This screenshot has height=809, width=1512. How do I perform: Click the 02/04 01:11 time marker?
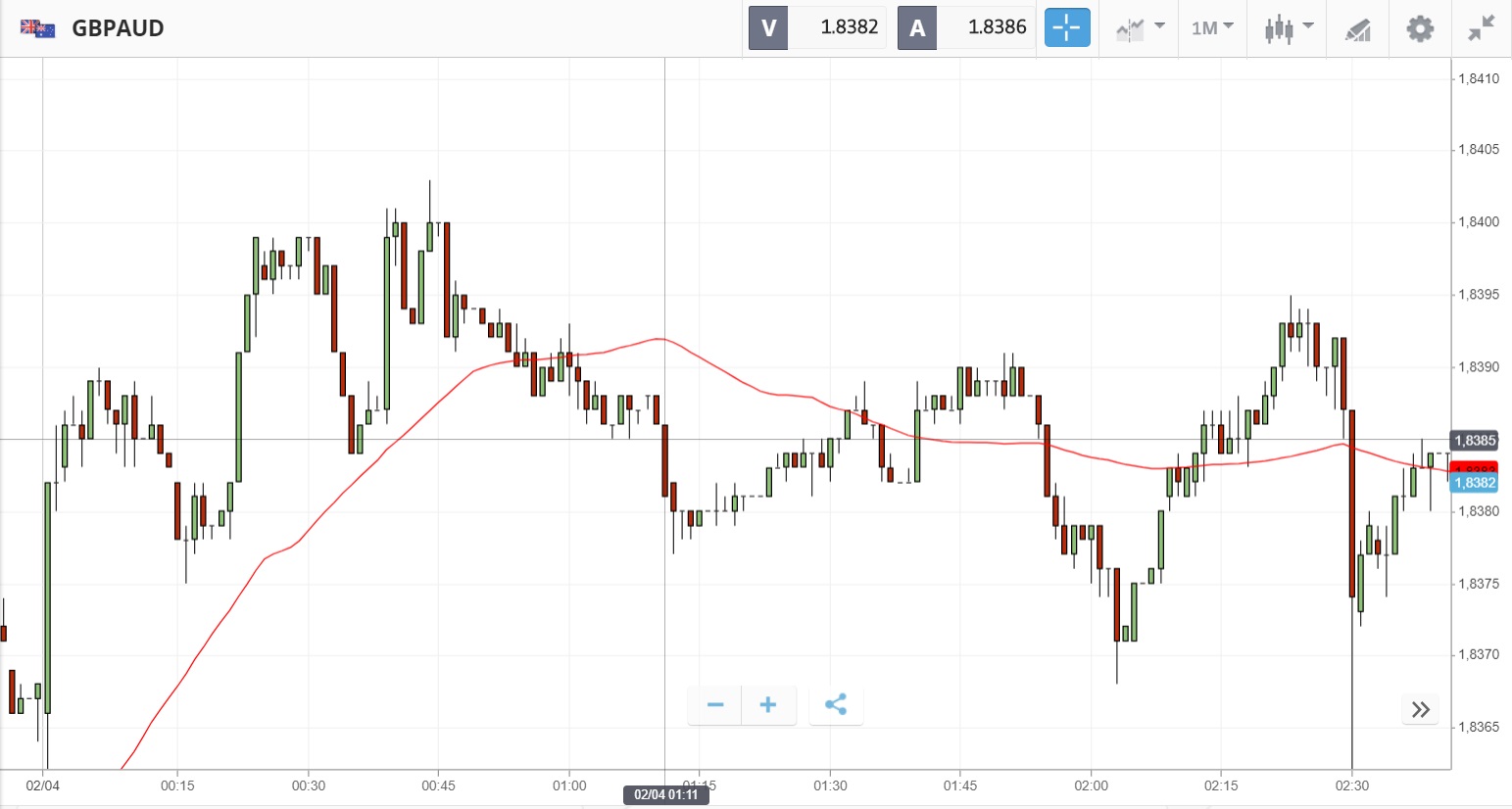tap(665, 794)
